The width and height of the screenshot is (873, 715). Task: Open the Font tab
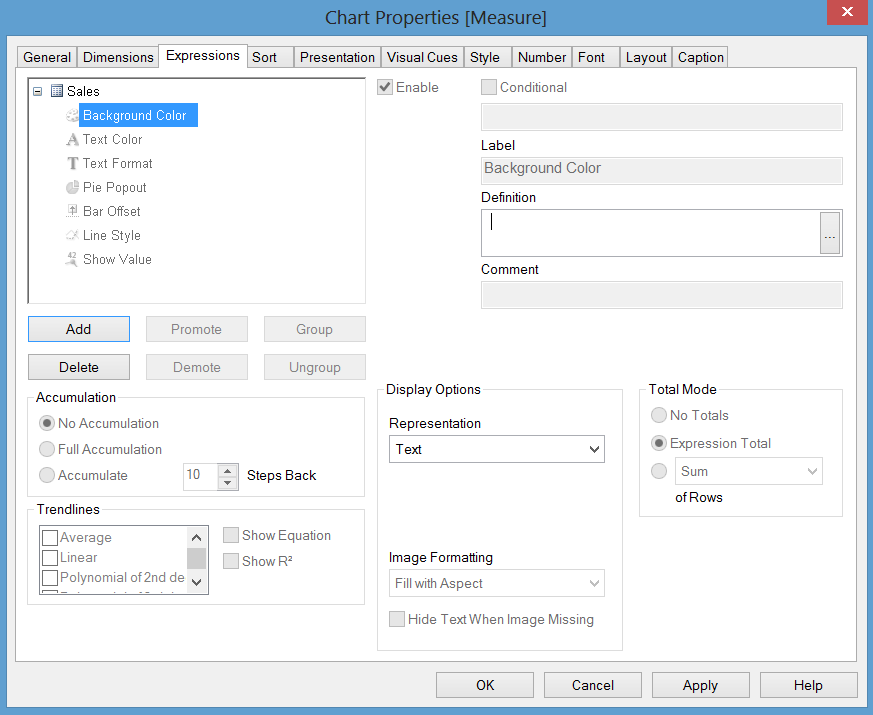pos(596,57)
